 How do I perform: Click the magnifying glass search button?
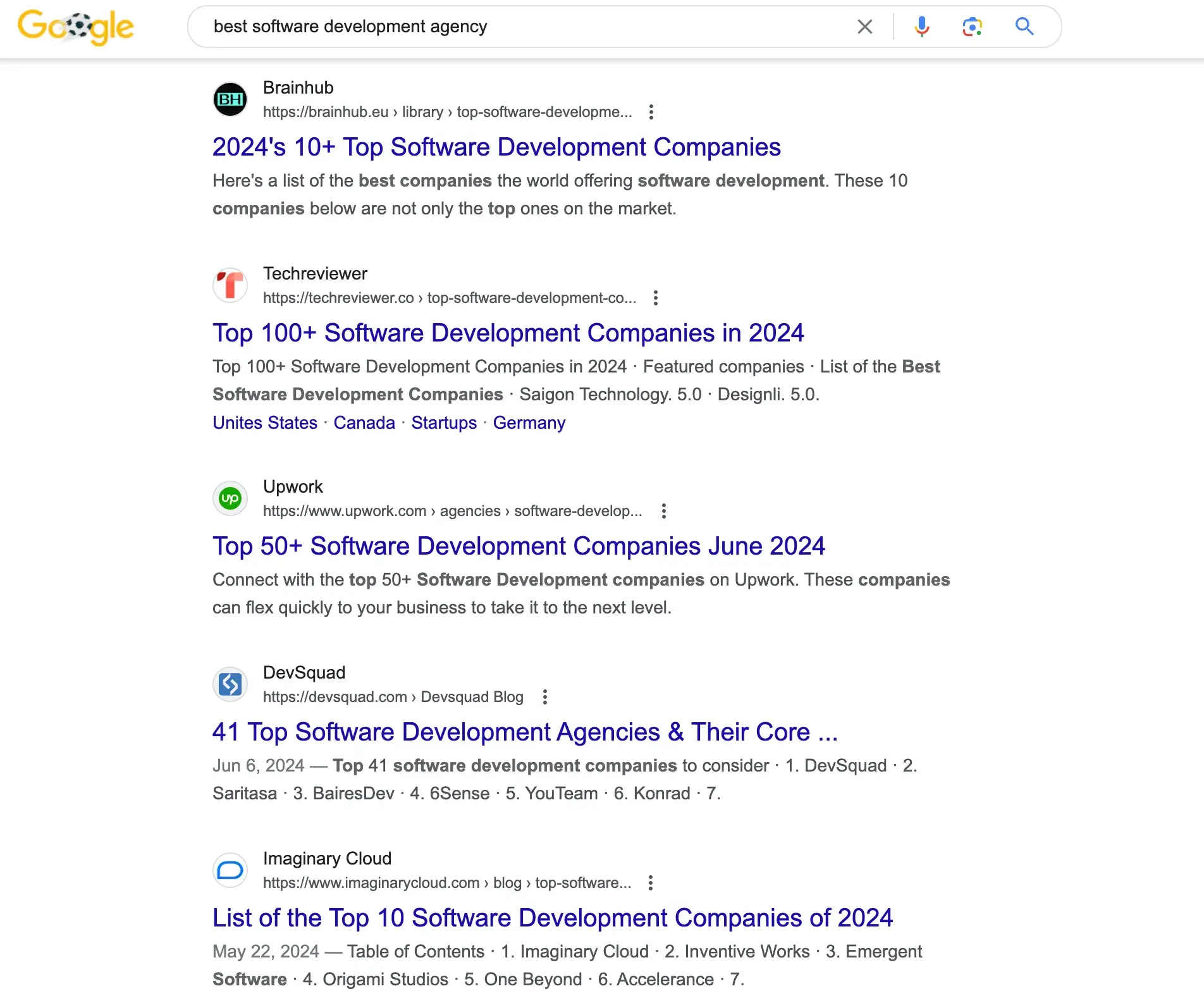point(1024,27)
